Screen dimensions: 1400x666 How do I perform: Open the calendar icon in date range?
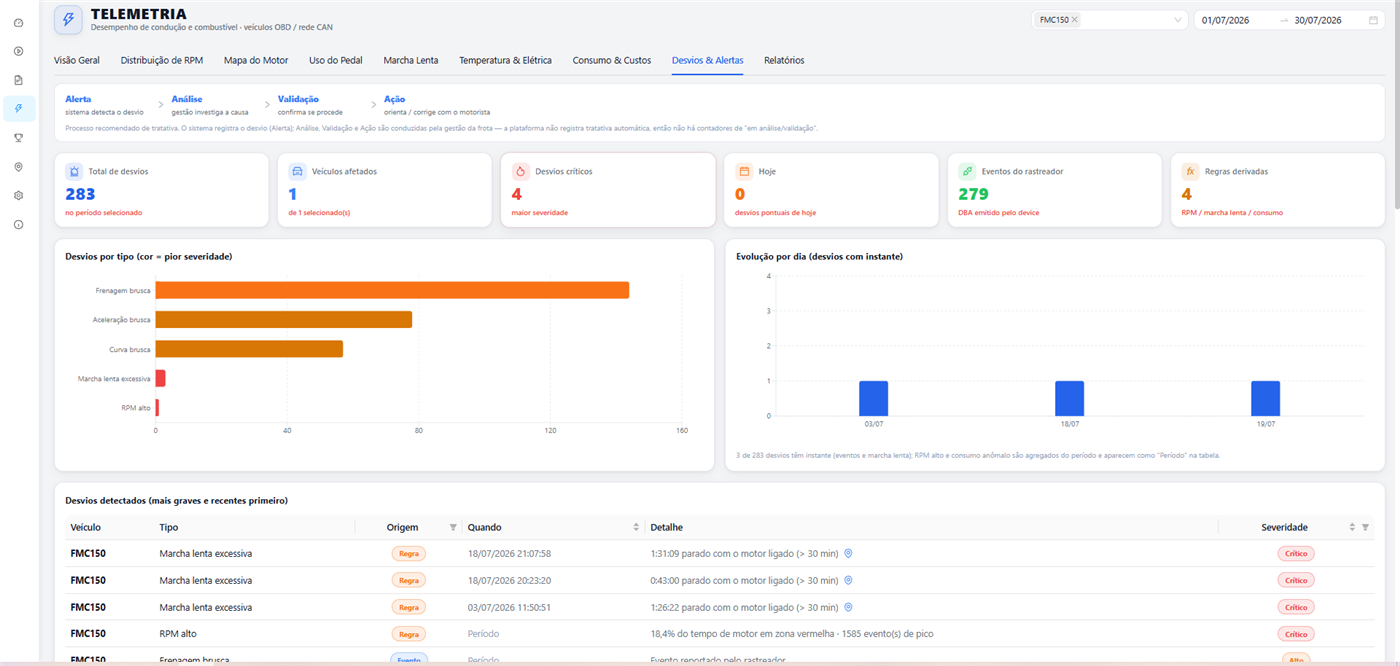coord(1373,20)
